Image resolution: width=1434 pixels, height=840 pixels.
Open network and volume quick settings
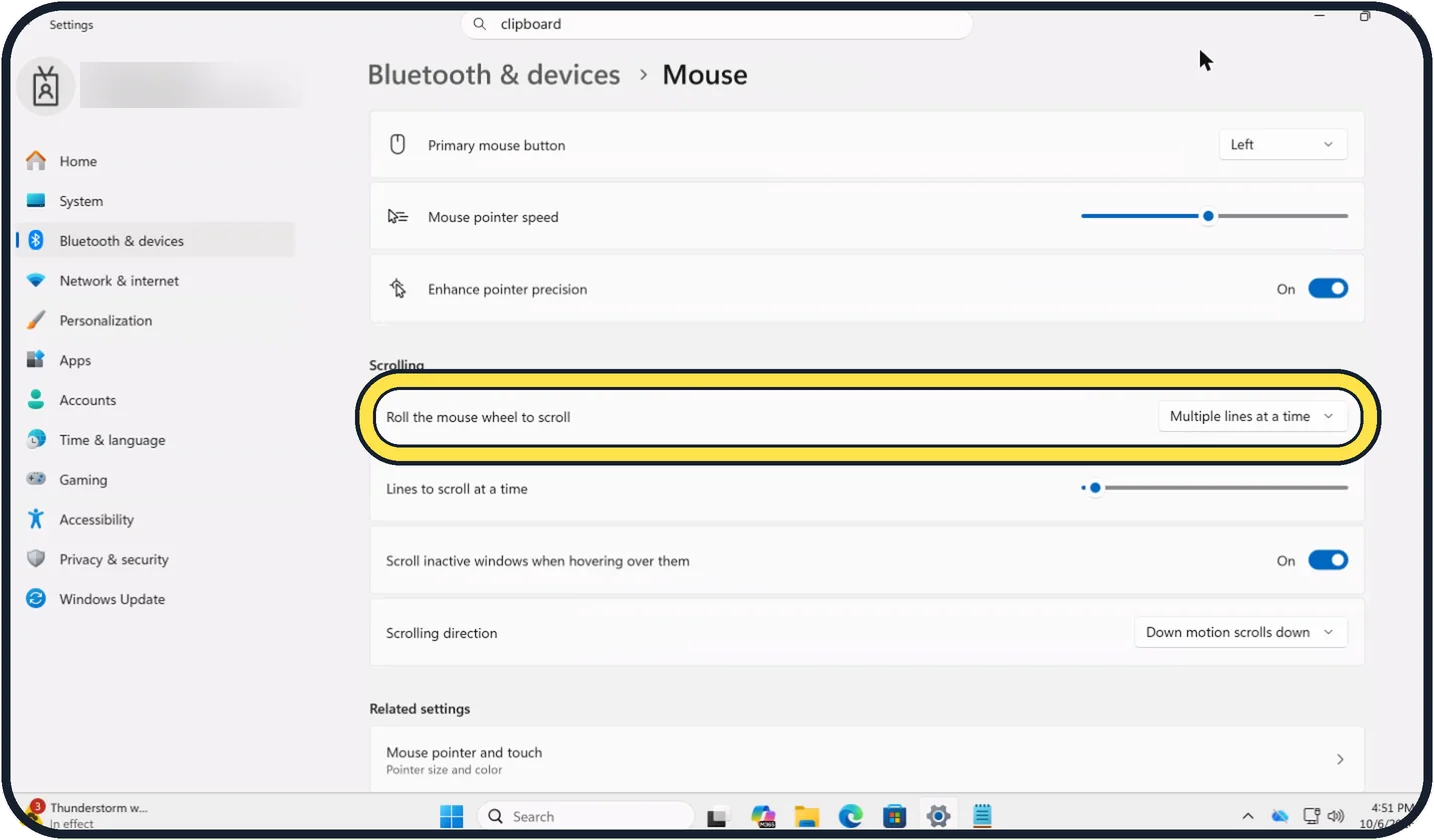coord(1324,816)
